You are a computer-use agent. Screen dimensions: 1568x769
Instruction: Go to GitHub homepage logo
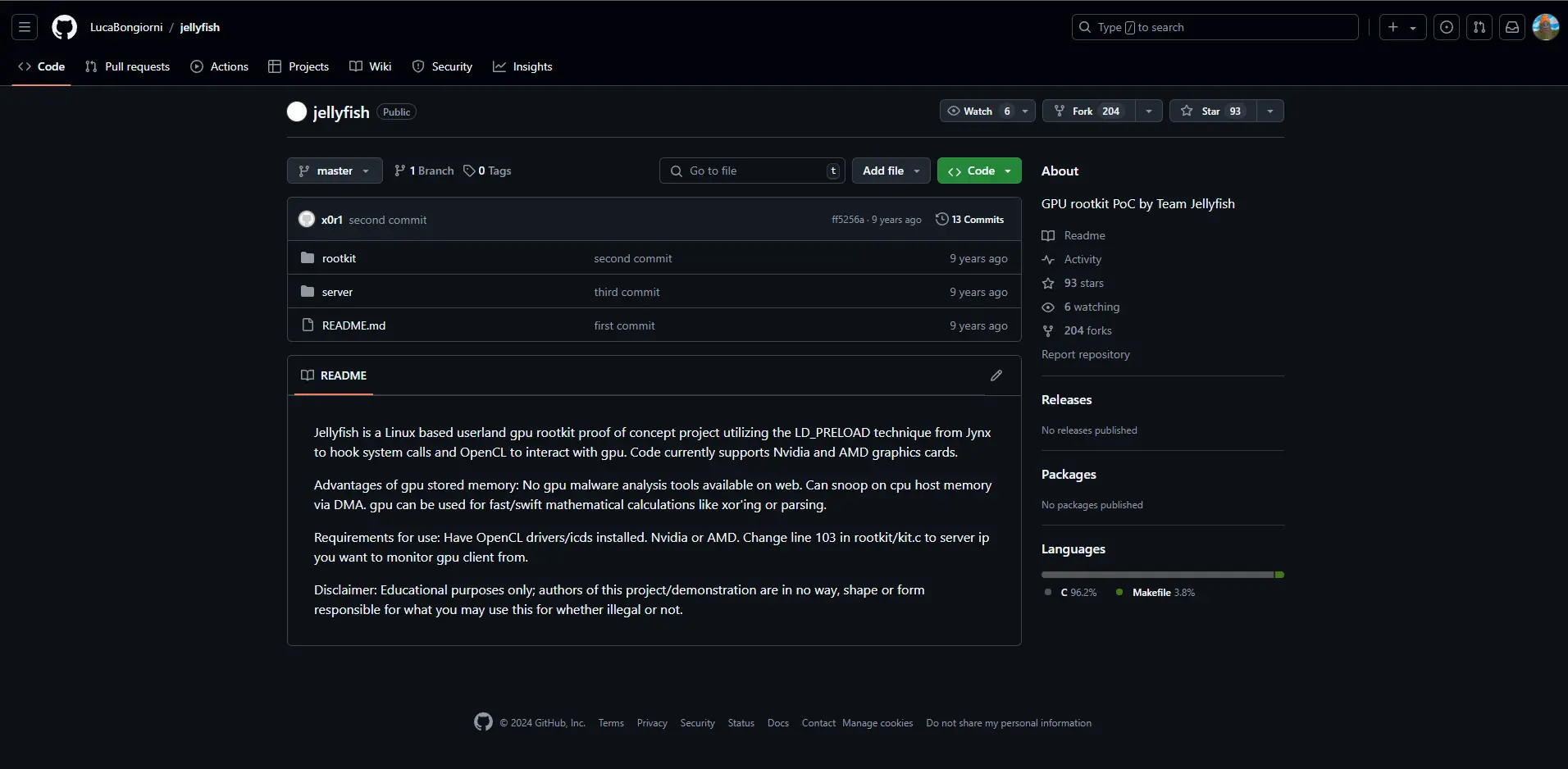tap(64, 27)
